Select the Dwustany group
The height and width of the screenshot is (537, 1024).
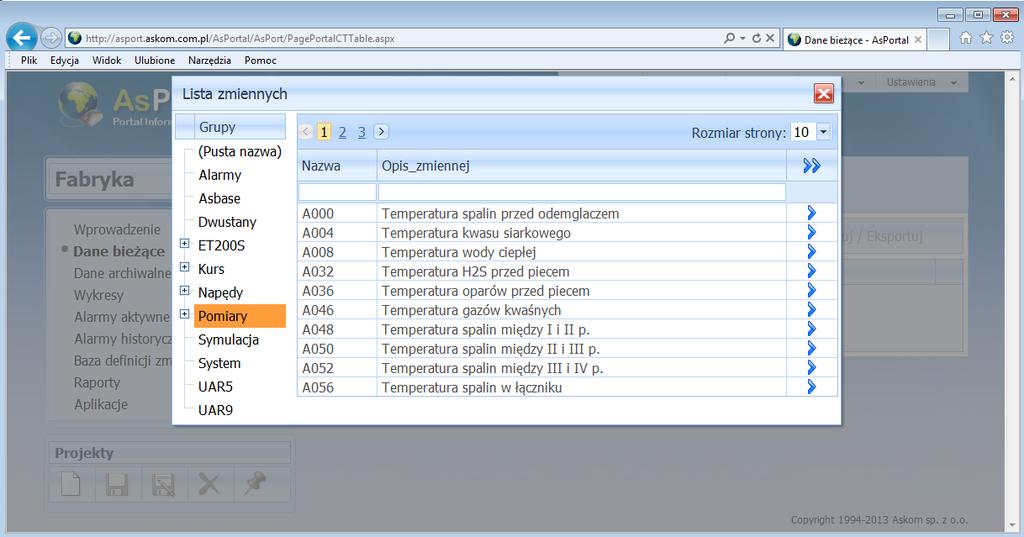pyautogui.click(x=227, y=222)
